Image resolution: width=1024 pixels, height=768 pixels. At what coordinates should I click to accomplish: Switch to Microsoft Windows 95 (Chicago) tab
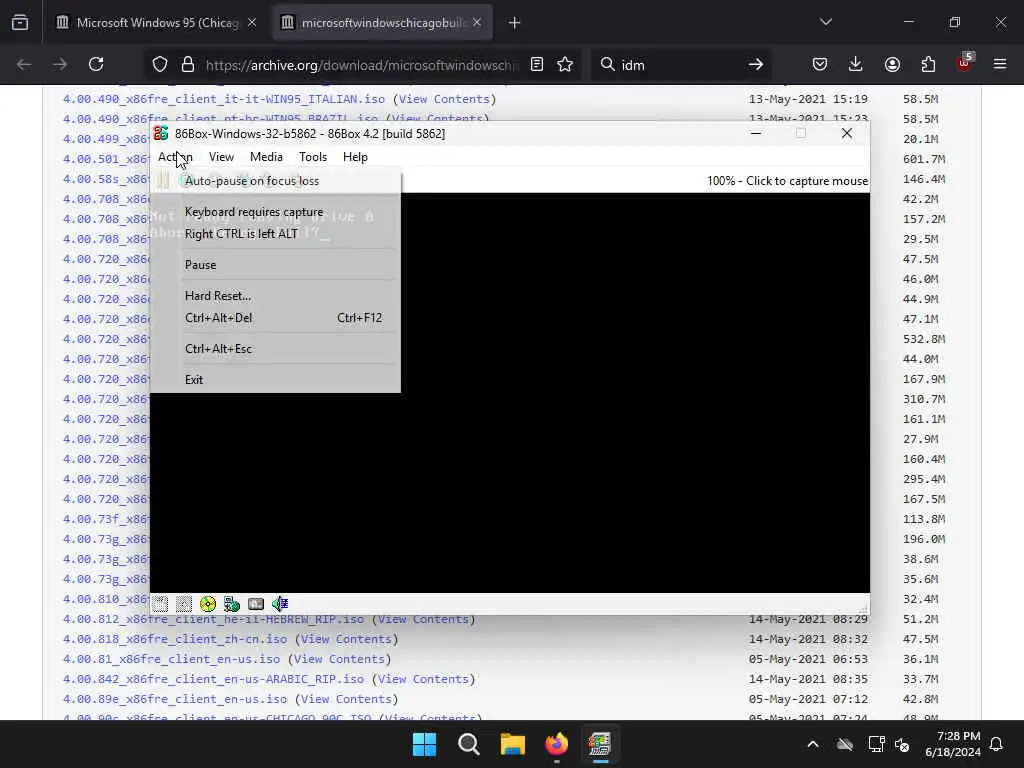pos(156,22)
